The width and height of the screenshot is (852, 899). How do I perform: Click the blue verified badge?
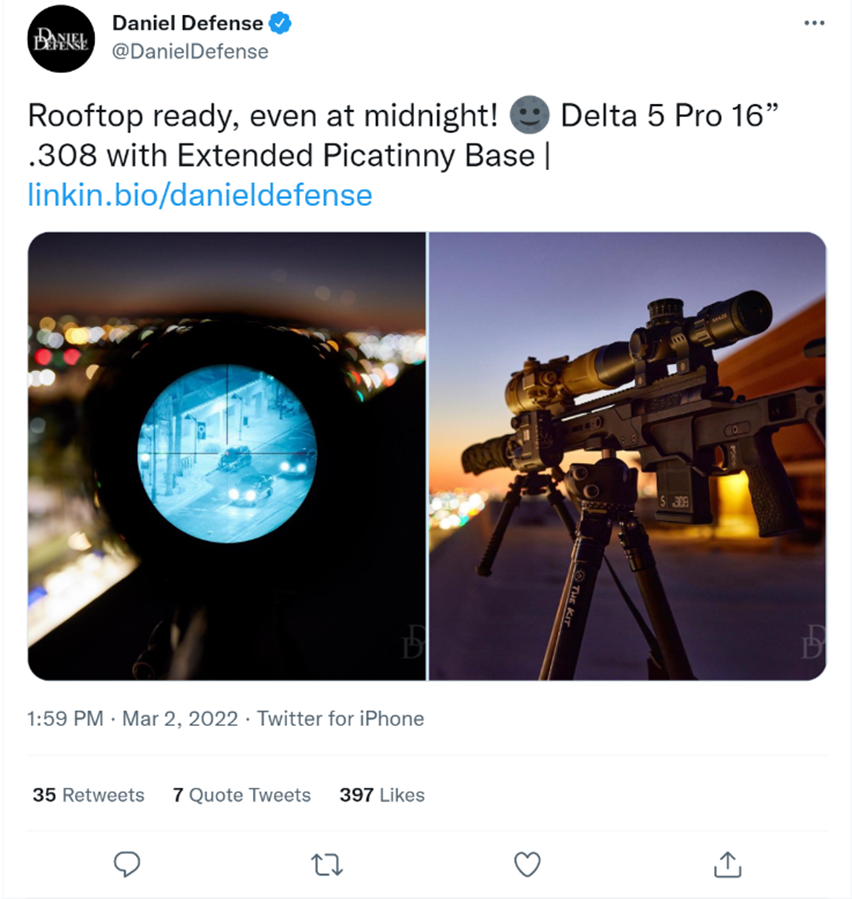pos(280,24)
